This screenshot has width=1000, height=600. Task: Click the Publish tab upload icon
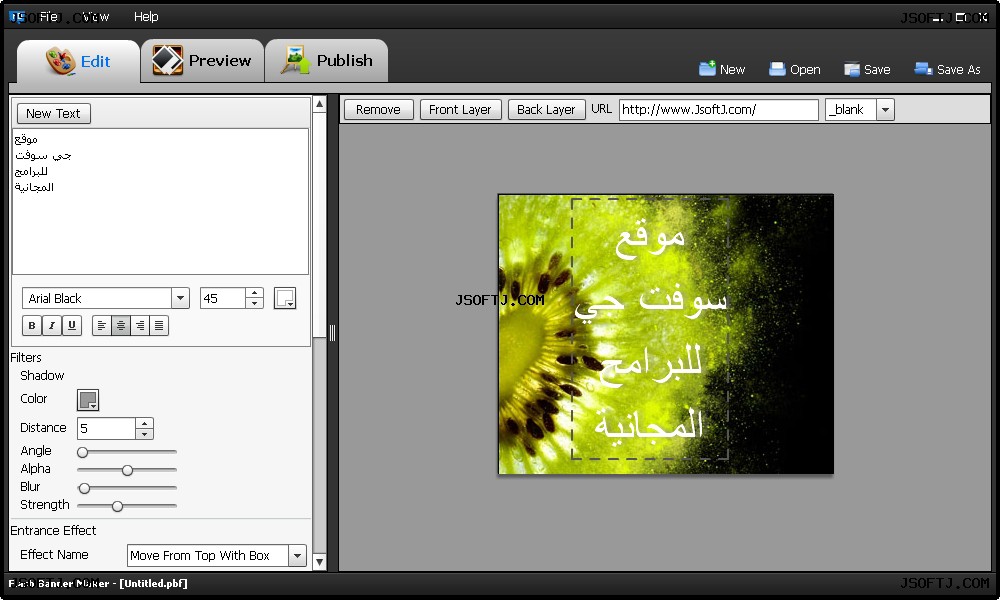click(295, 60)
